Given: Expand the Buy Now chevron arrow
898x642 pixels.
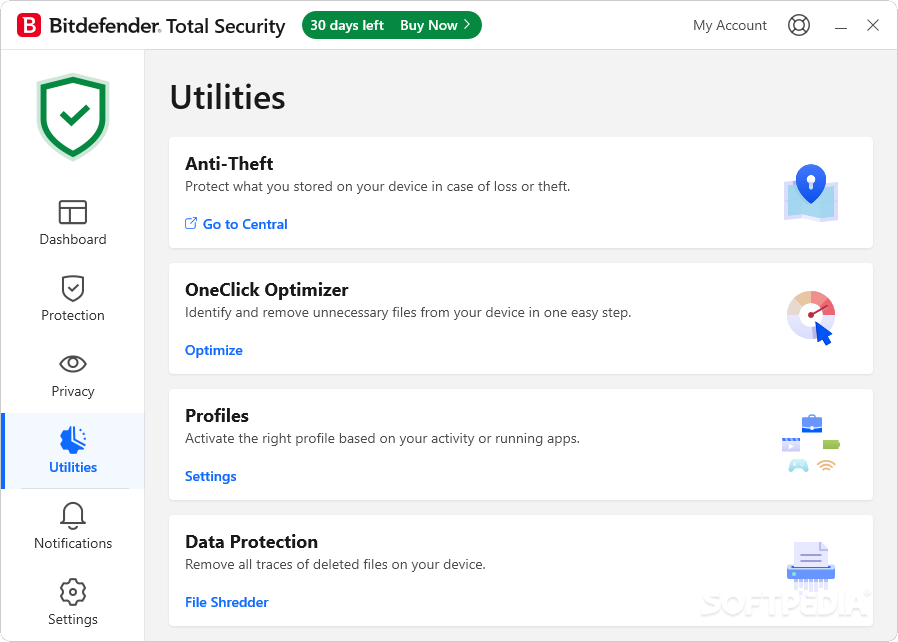Looking at the screenshot, I should [x=466, y=25].
